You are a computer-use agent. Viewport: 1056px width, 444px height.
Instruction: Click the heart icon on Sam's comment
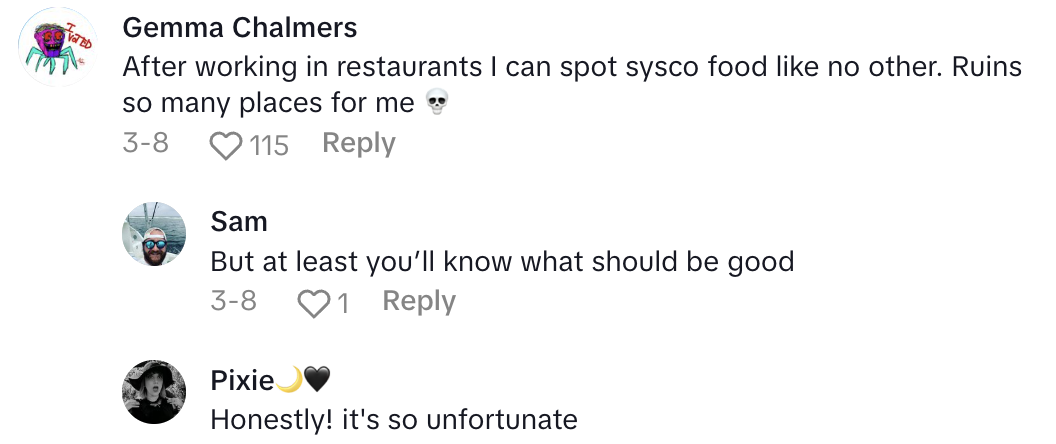coord(315,303)
